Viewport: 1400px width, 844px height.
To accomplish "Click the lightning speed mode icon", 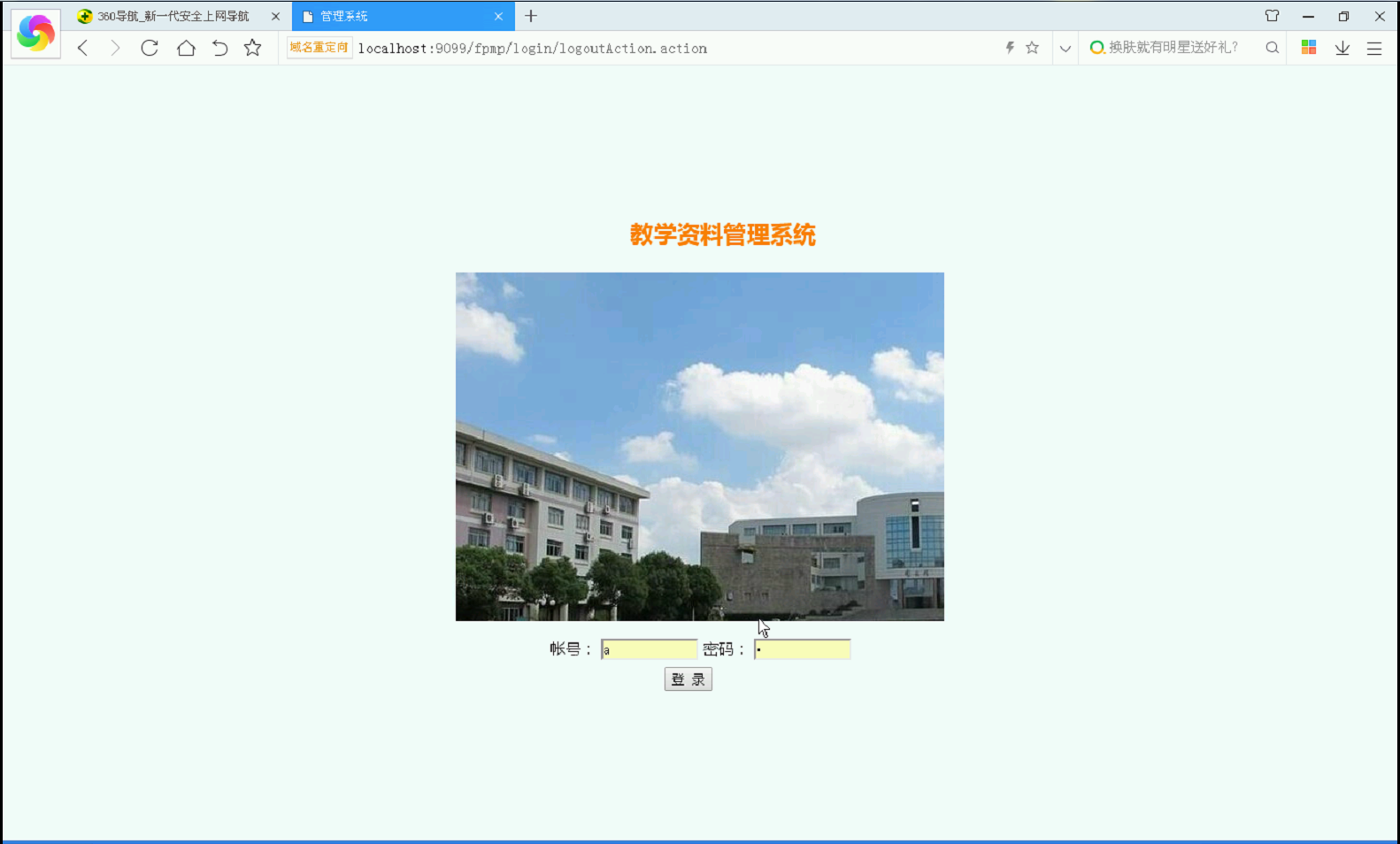I will tap(1010, 48).
